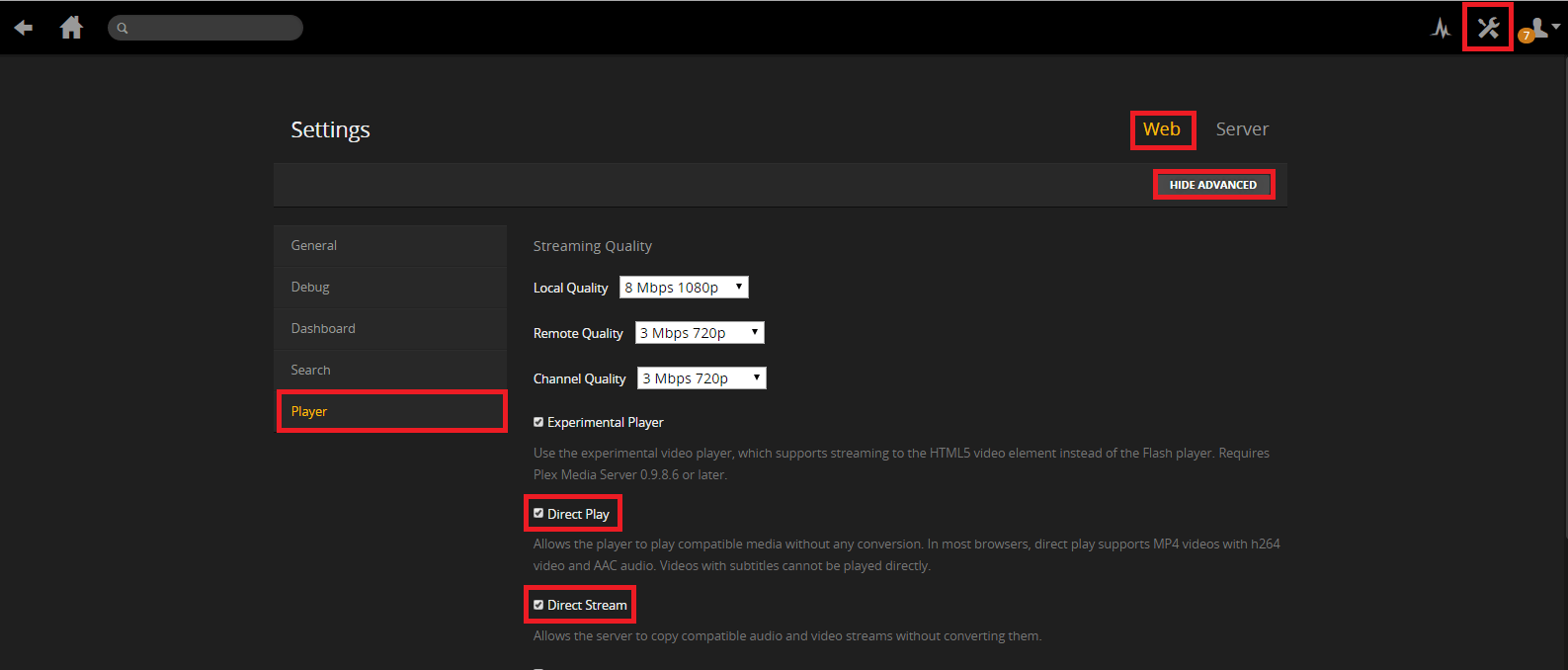Go to the Home icon
Viewport: 1568px width, 670px height.
71,28
